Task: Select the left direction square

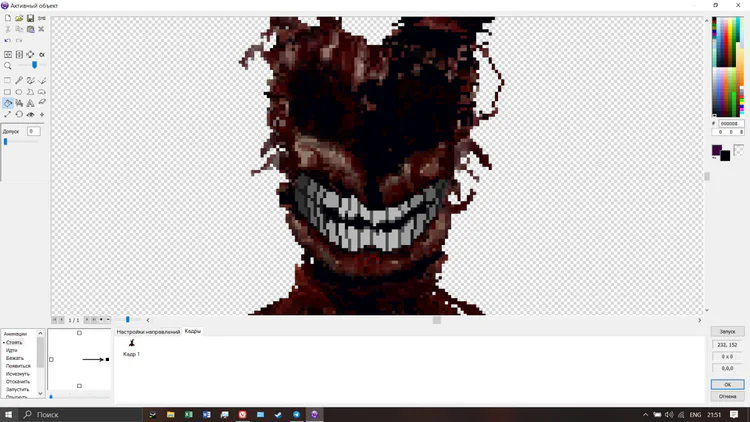Action: pyautogui.click(x=52, y=359)
